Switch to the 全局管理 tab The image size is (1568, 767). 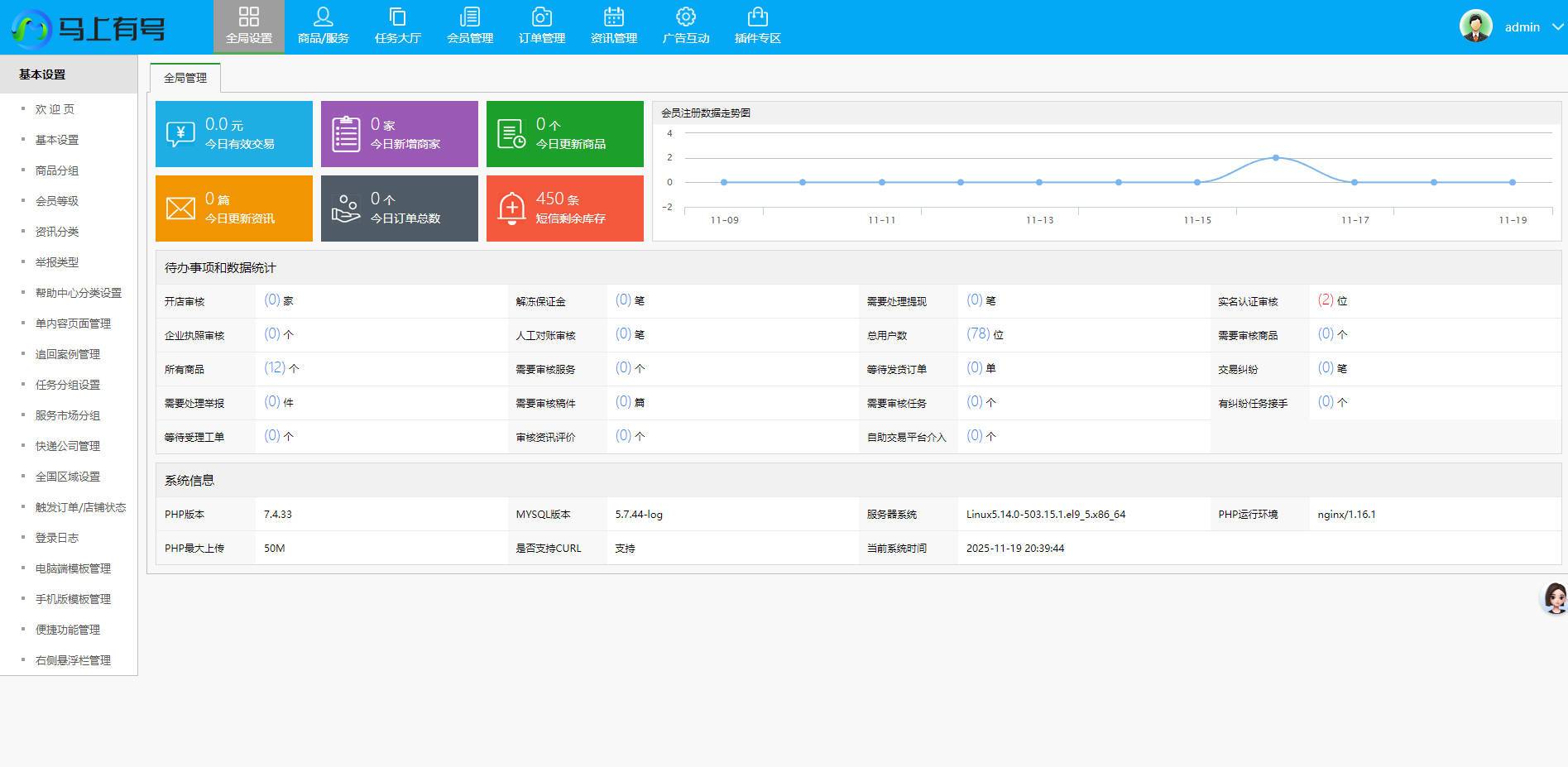(x=185, y=77)
